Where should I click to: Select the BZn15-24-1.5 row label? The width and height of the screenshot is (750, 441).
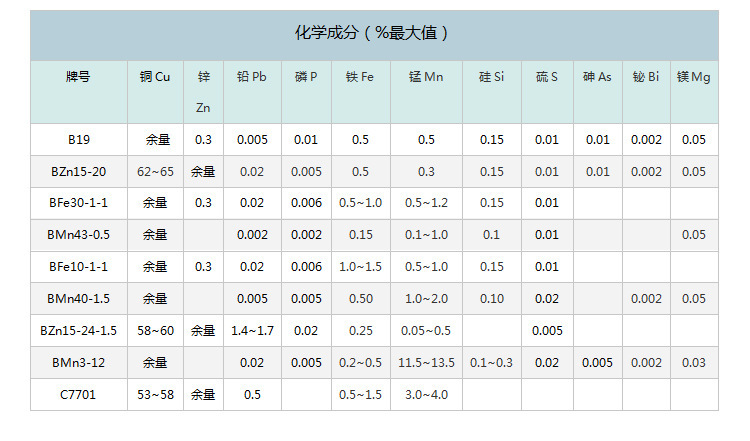click(79, 331)
